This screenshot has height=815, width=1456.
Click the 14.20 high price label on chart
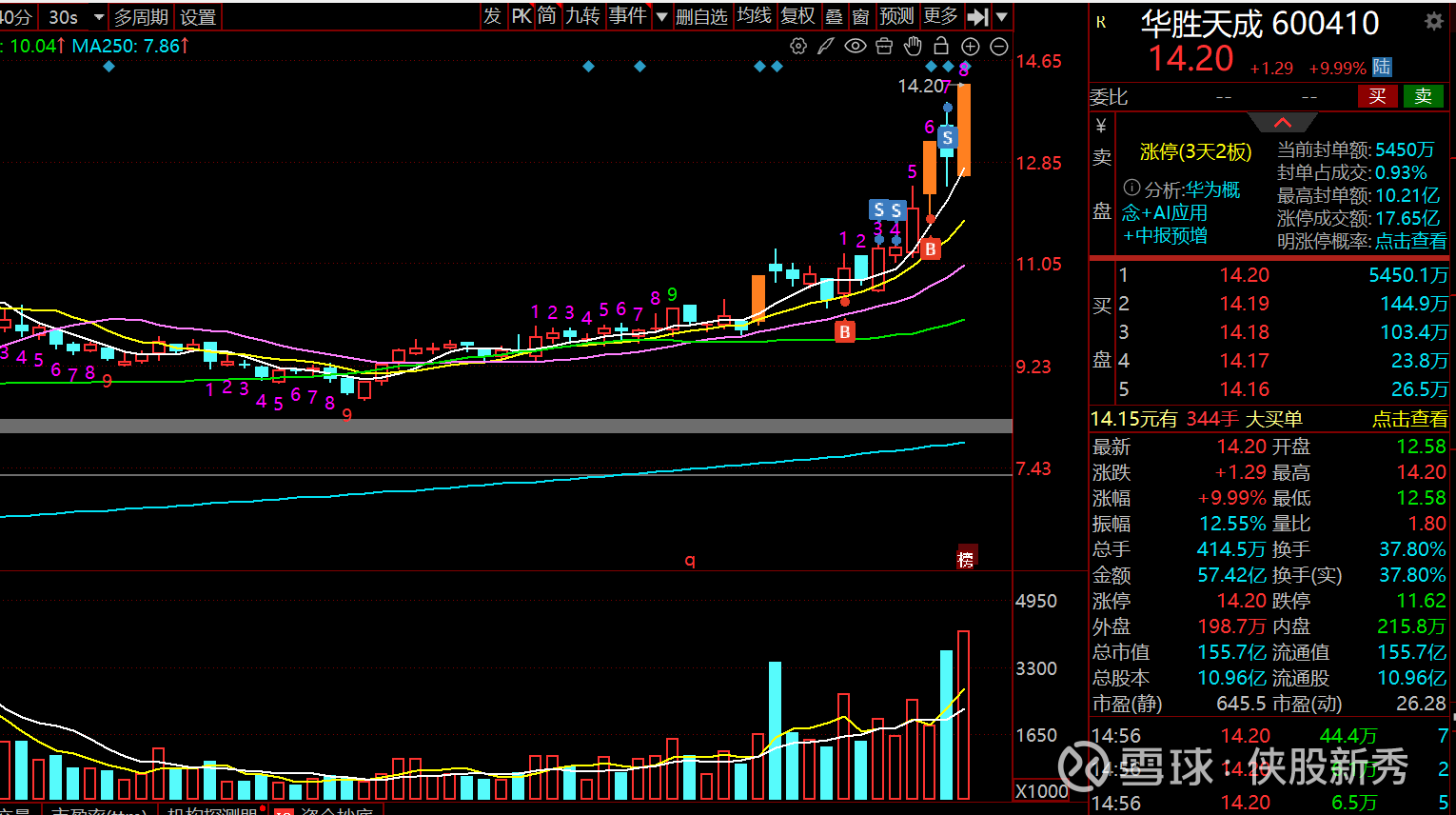920,86
